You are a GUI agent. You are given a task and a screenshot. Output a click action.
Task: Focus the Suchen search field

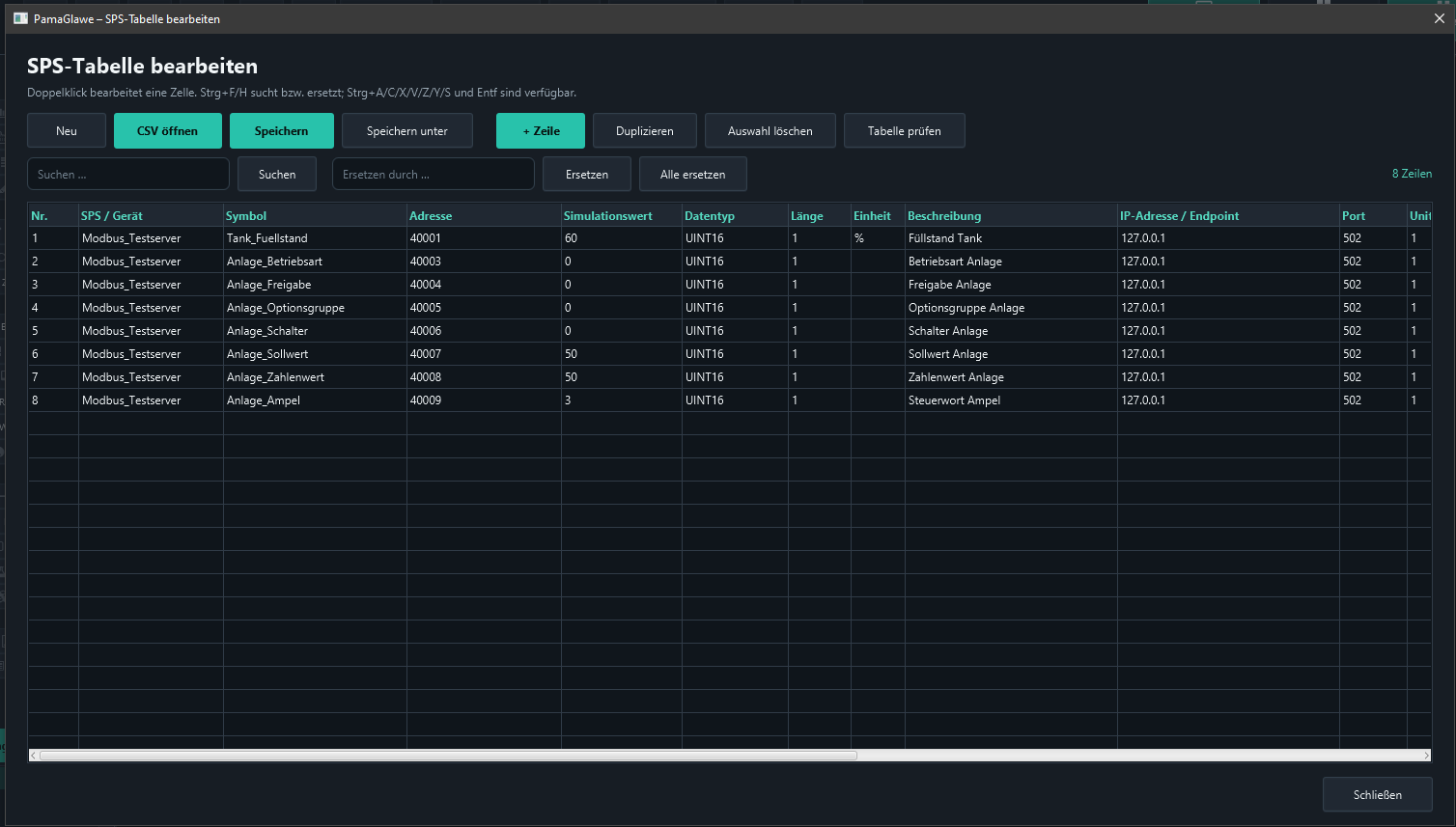[x=128, y=175]
